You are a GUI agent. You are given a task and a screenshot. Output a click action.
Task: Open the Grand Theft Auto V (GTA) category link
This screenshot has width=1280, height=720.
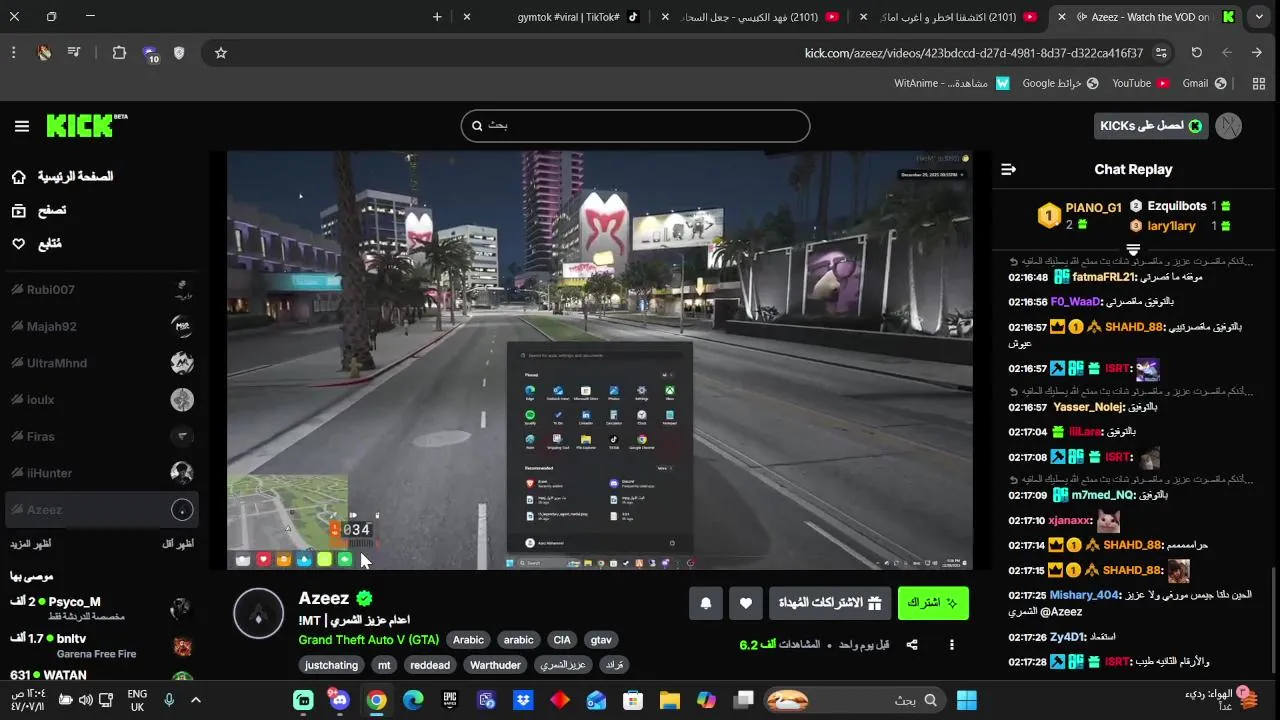(368, 640)
